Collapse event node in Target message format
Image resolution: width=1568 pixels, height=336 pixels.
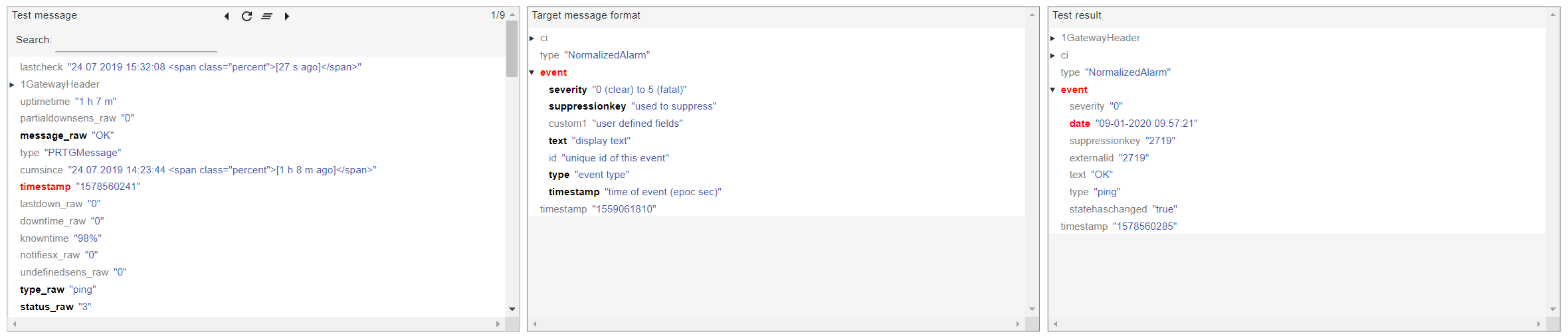click(532, 72)
